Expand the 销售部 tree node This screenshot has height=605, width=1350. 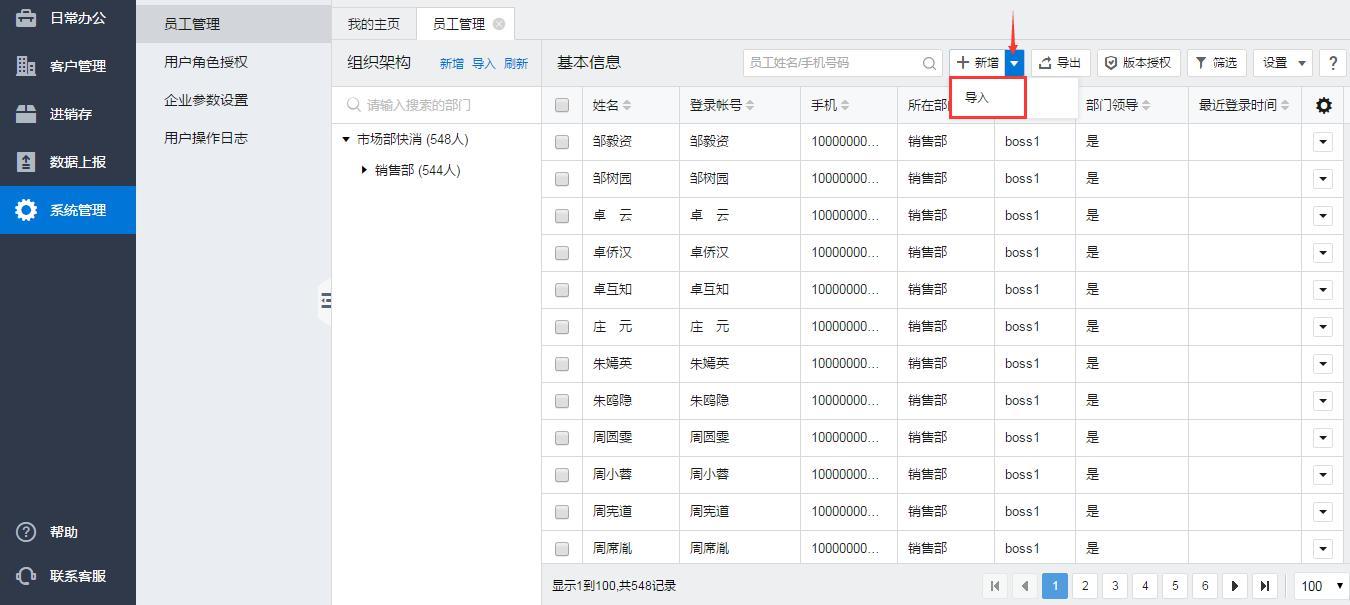[364, 170]
